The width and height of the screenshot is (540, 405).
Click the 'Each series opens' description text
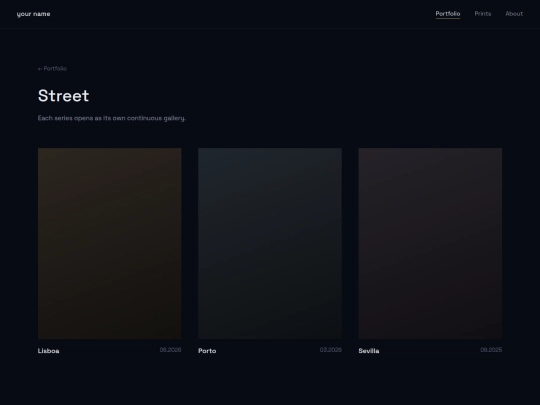point(112,118)
